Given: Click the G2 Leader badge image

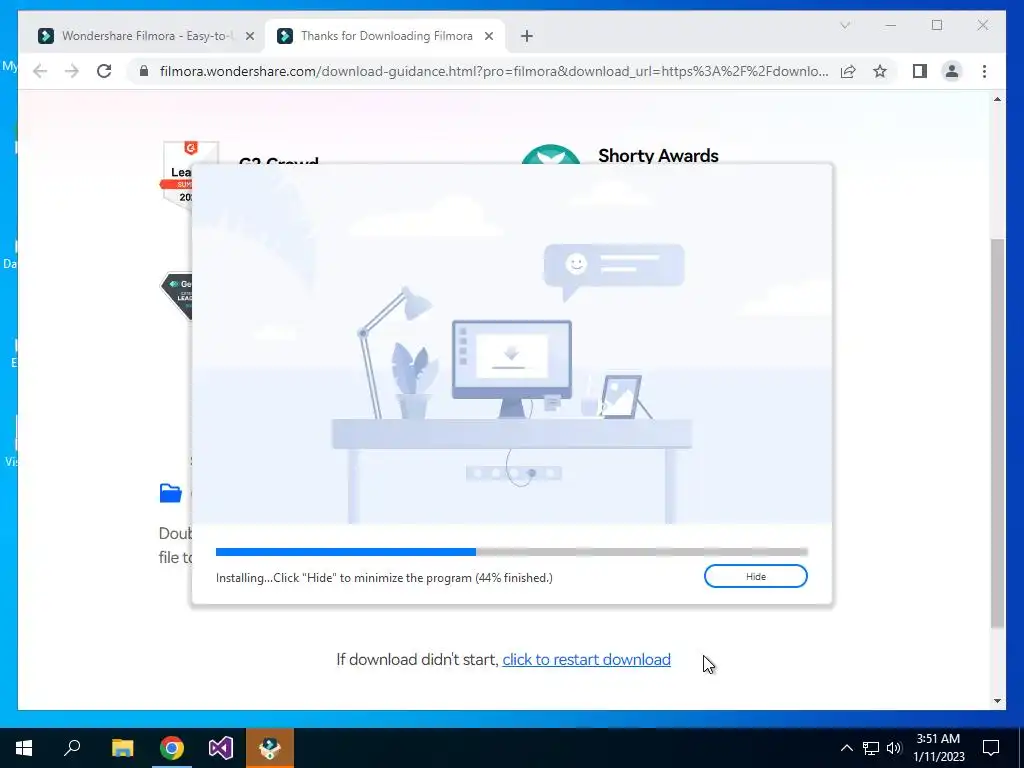Looking at the screenshot, I should pos(178,174).
